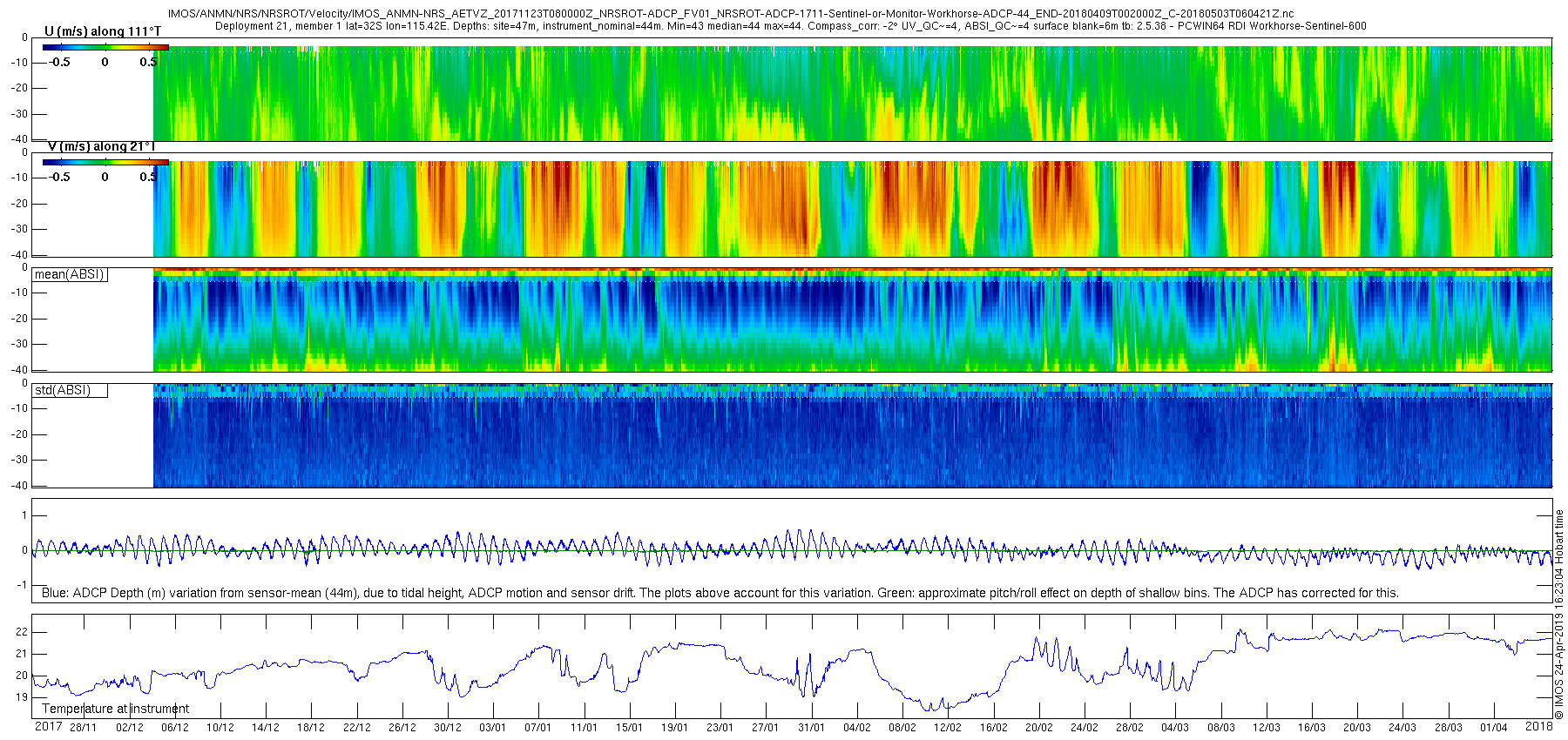Viewport: 1568px width, 740px height.
Task: Click the 0.5 label on U colorbar
Action: tap(148, 62)
